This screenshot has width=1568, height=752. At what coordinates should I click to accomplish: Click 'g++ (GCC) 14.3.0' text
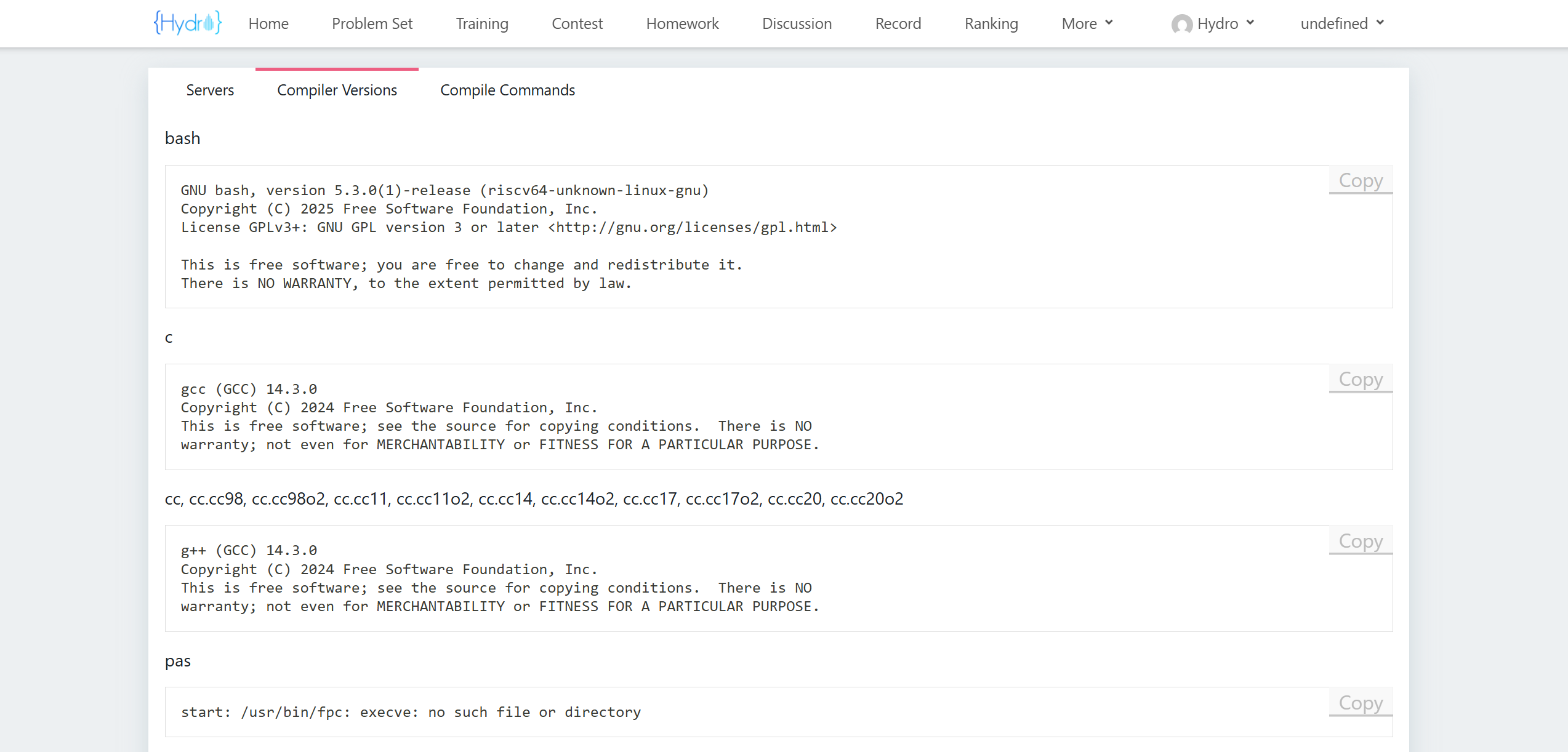(249, 550)
